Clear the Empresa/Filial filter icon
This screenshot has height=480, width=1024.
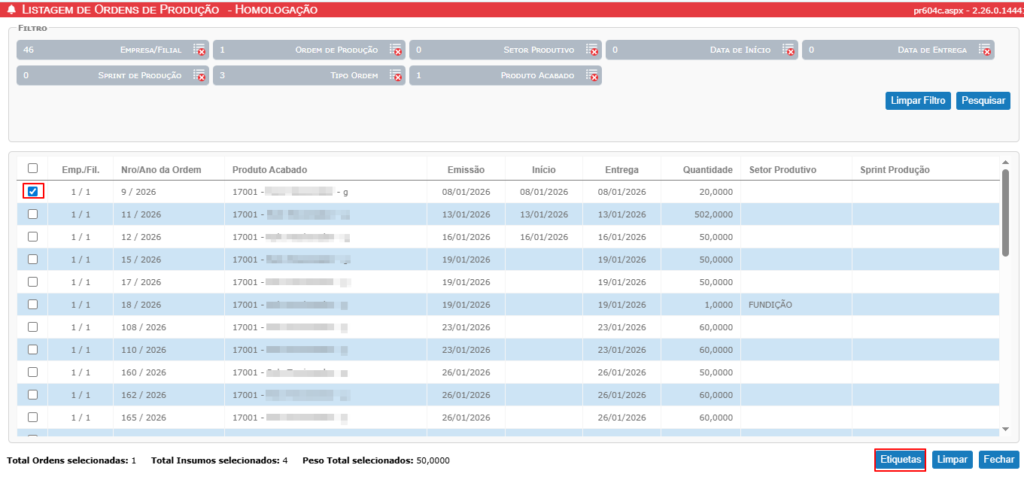click(x=199, y=50)
